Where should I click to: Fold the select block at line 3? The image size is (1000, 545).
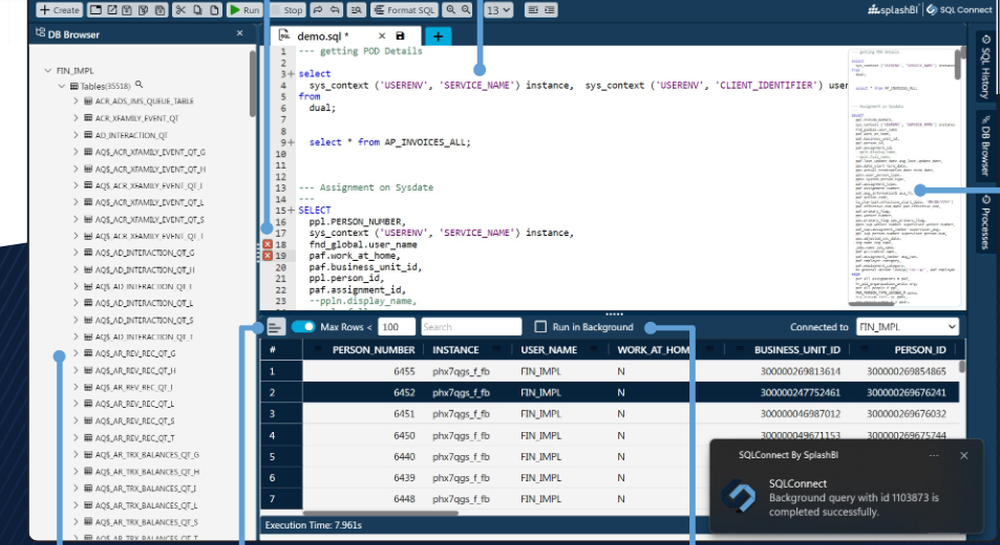(291, 74)
